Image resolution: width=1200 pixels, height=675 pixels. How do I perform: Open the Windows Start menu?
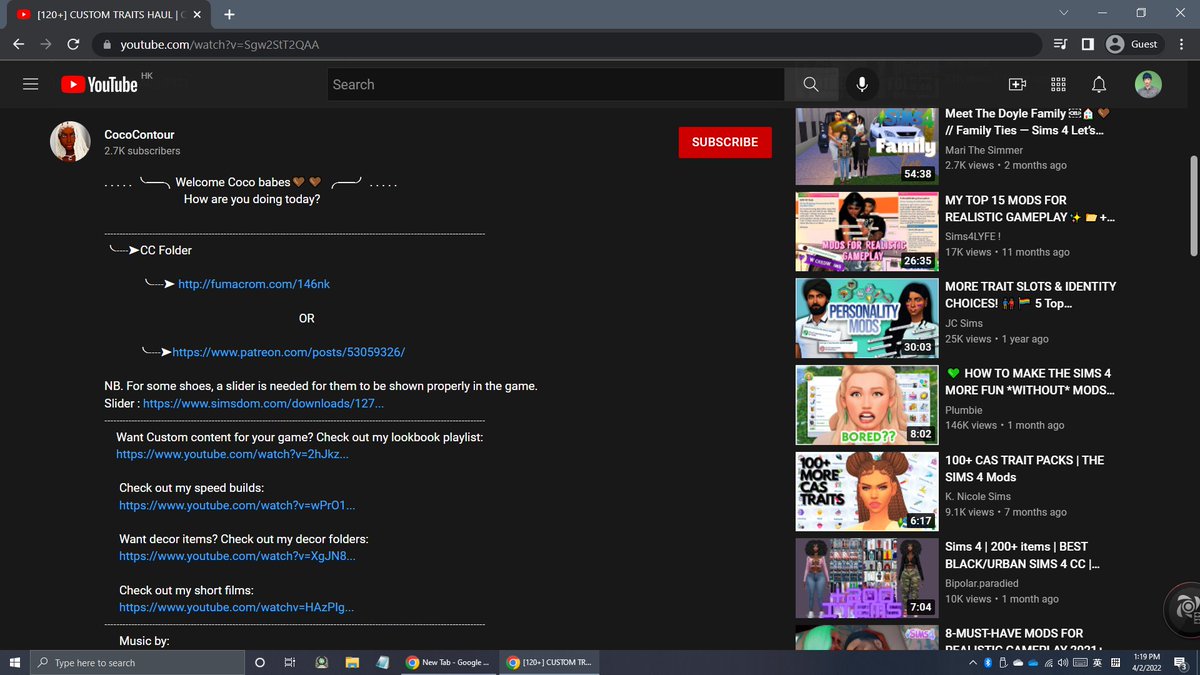[14, 662]
